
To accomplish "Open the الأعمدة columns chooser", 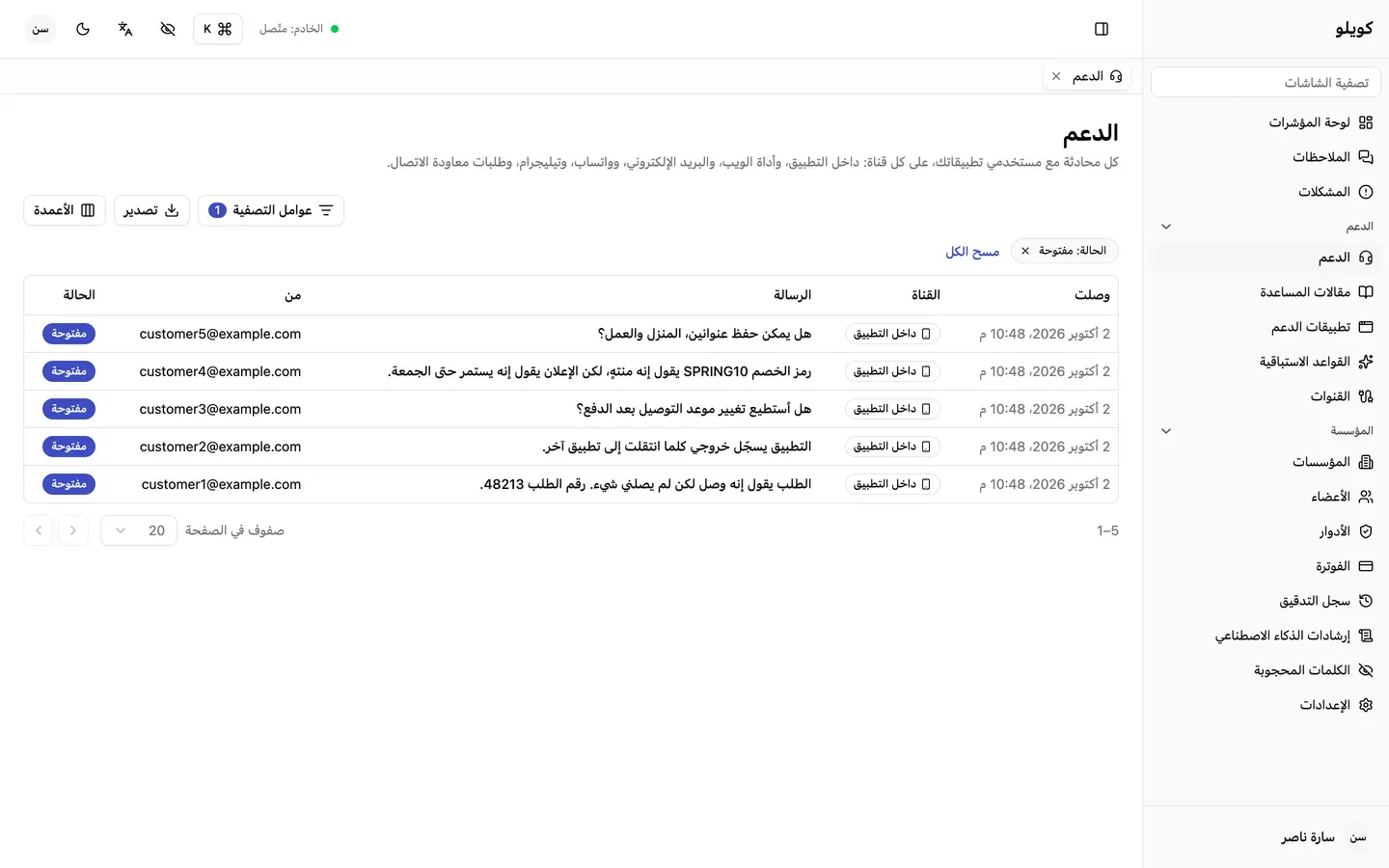I will 65,210.
